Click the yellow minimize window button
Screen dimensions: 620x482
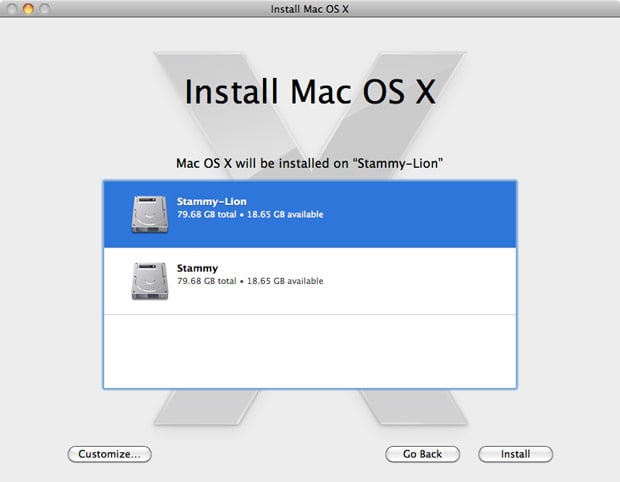[28, 8]
